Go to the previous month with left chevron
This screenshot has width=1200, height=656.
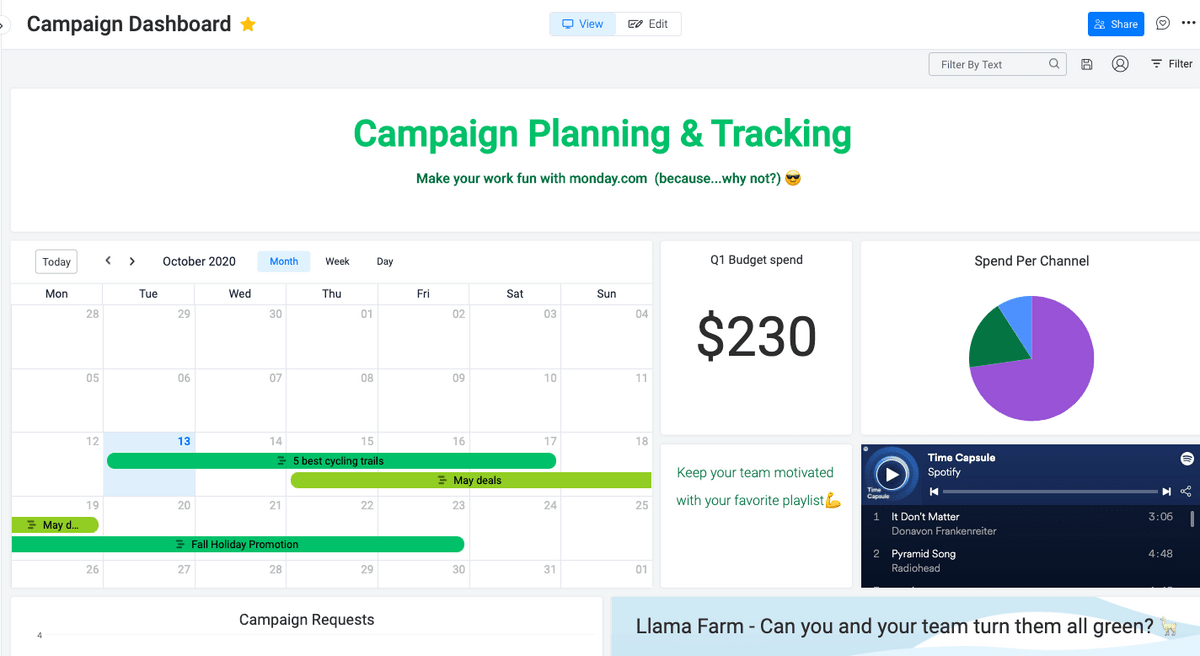click(x=108, y=261)
